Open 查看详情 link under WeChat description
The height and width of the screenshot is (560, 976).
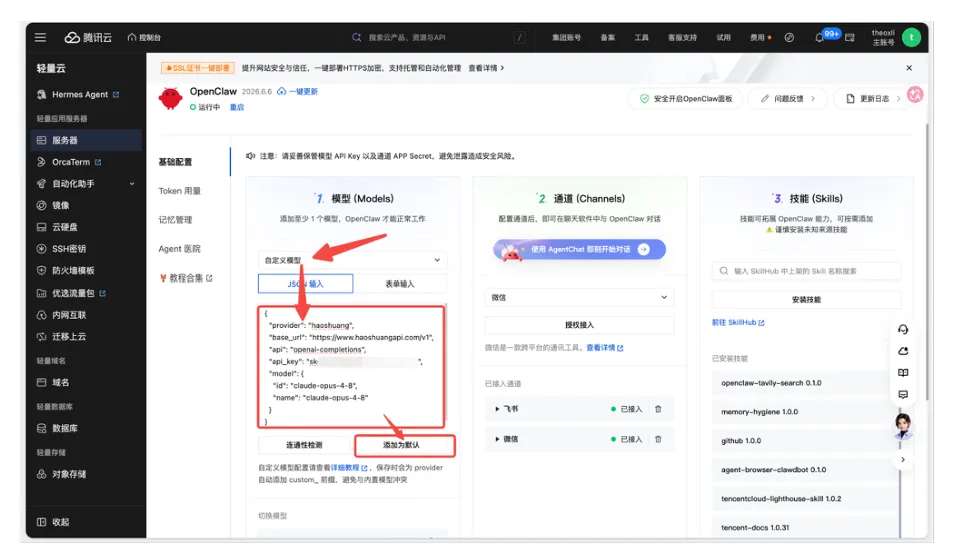pos(604,348)
